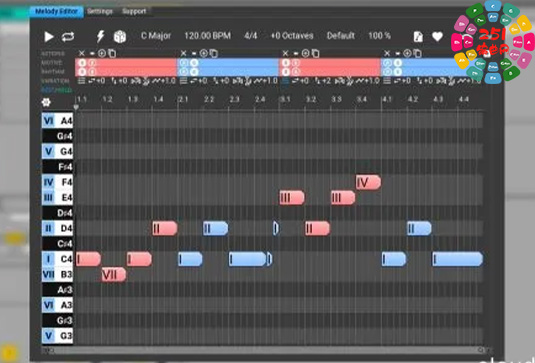Click the dice randomize icon
Viewport: 535px width, 363px height.
pos(120,37)
